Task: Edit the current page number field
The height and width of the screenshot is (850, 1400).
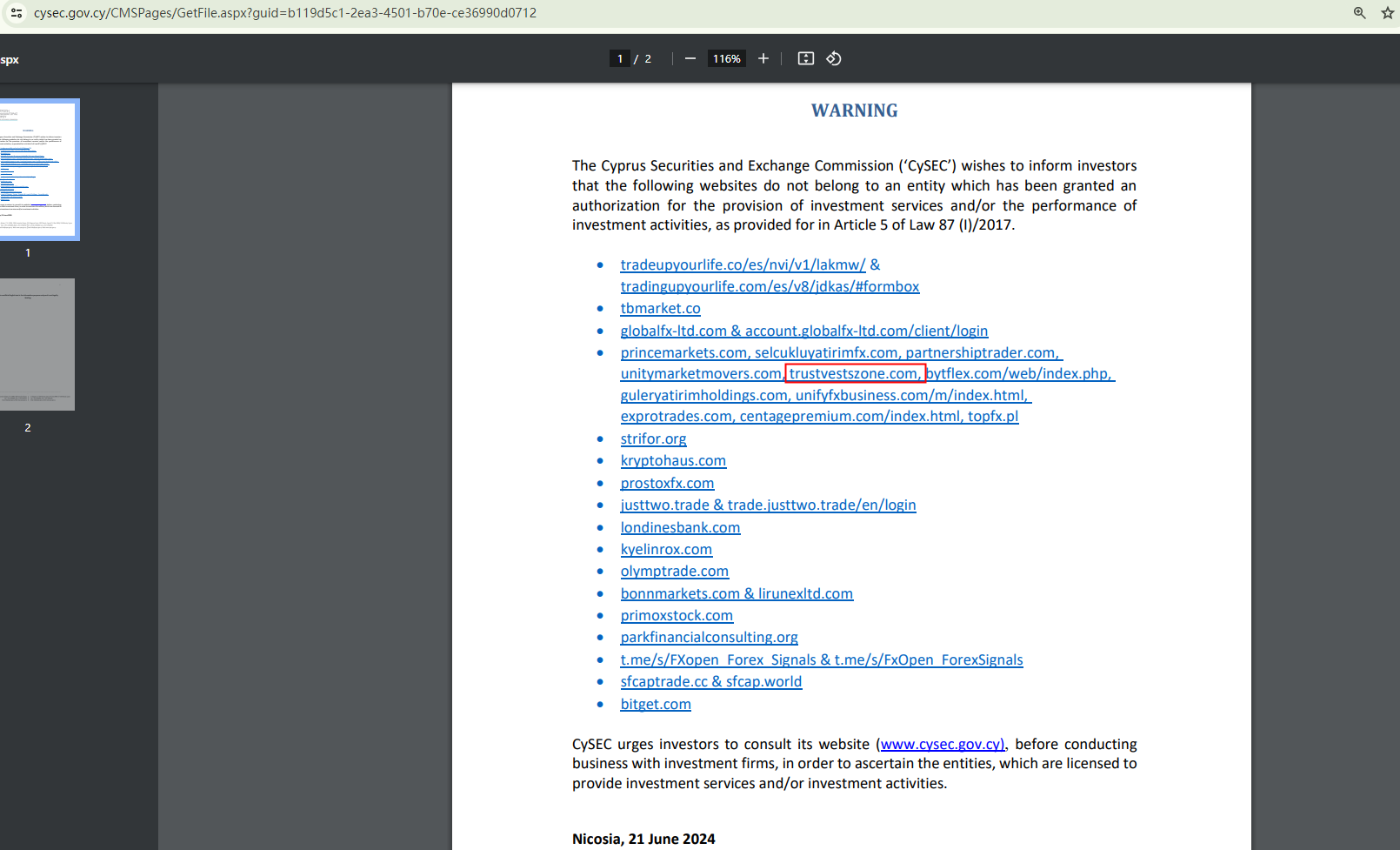Action: pyautogui.click(x=620, y=58)
